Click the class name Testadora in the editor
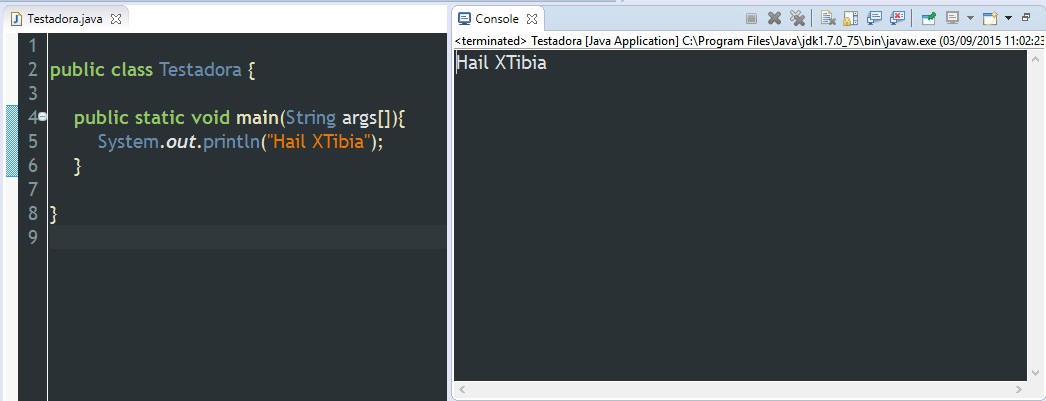The image size is (1046, 401). coord(200,69)
